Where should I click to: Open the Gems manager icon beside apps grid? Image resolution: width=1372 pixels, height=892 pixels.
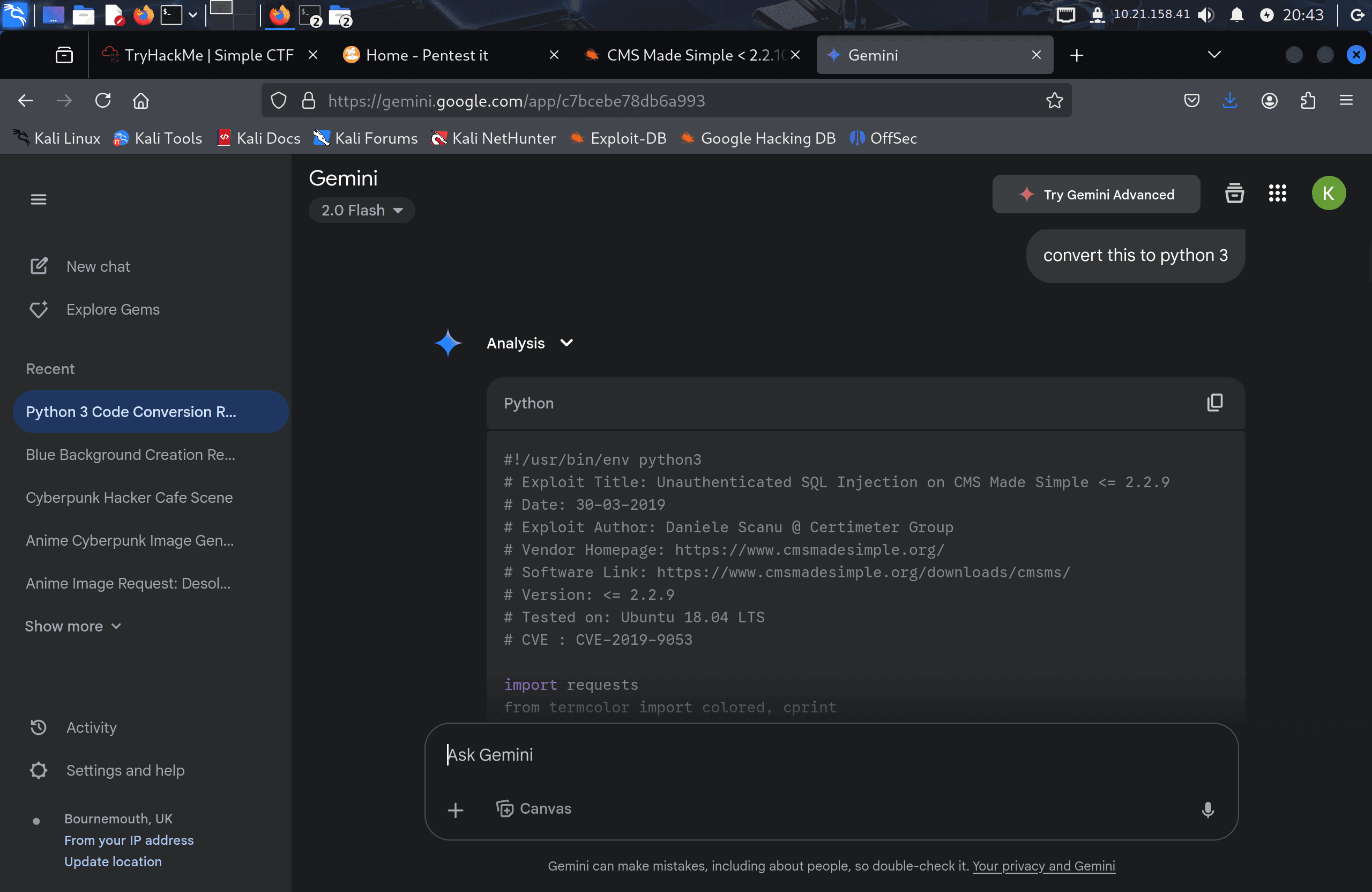click(1234, 193)
